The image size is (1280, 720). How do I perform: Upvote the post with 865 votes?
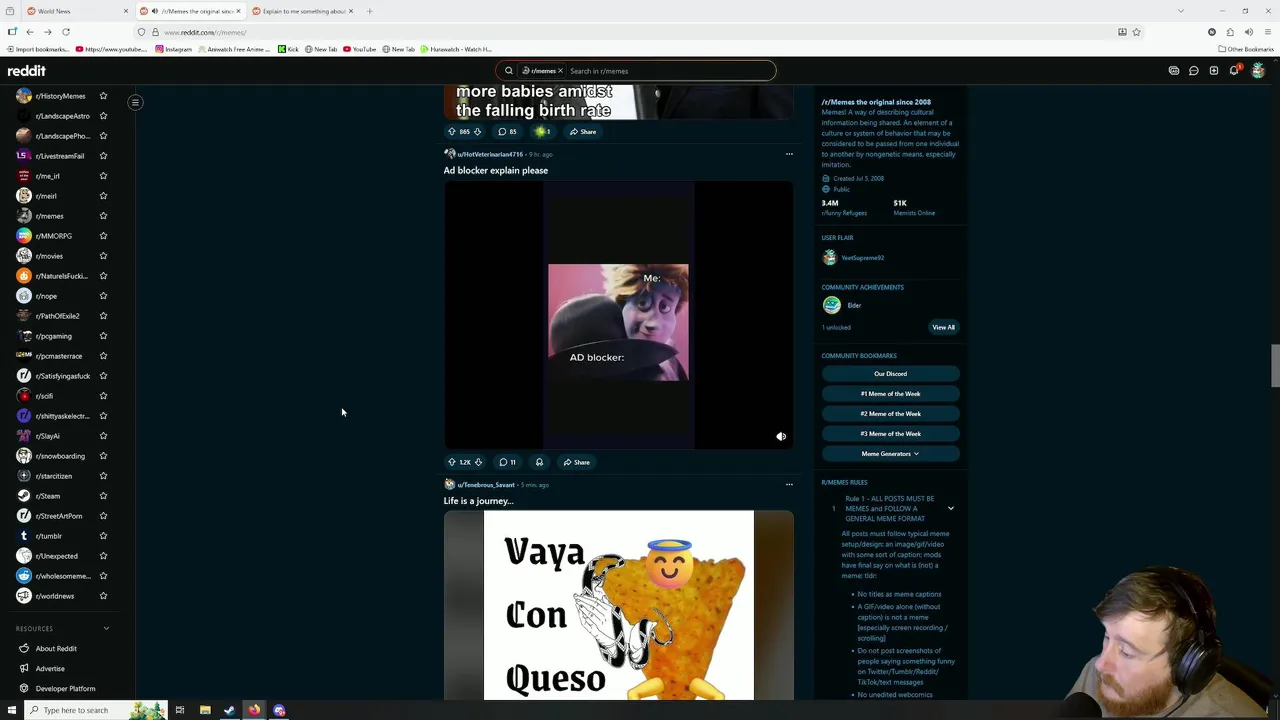(452, 131)
